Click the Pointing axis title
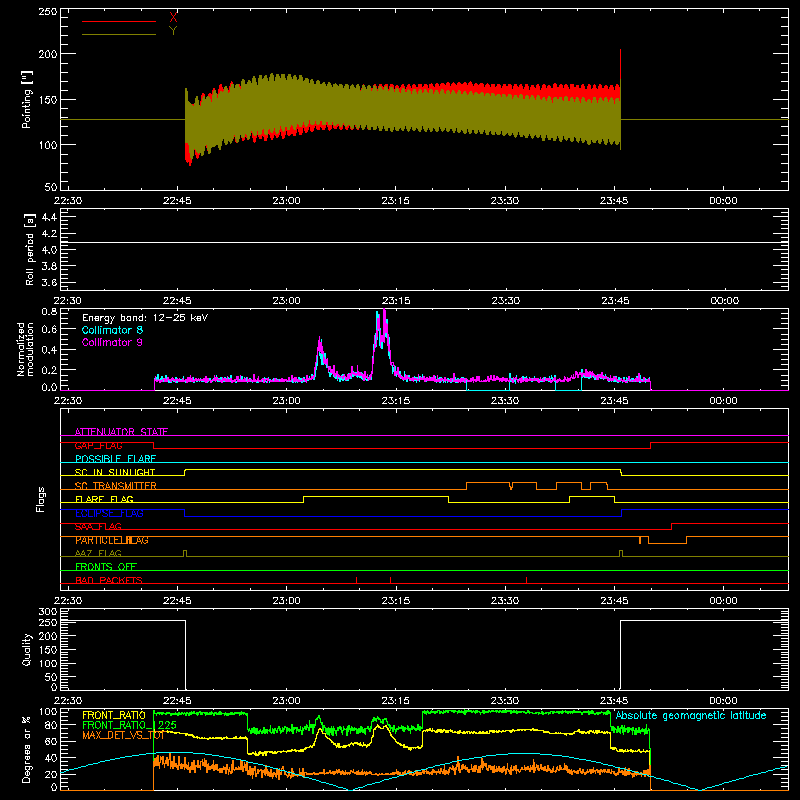The image size is (800, 800). (x=27, y=99)
